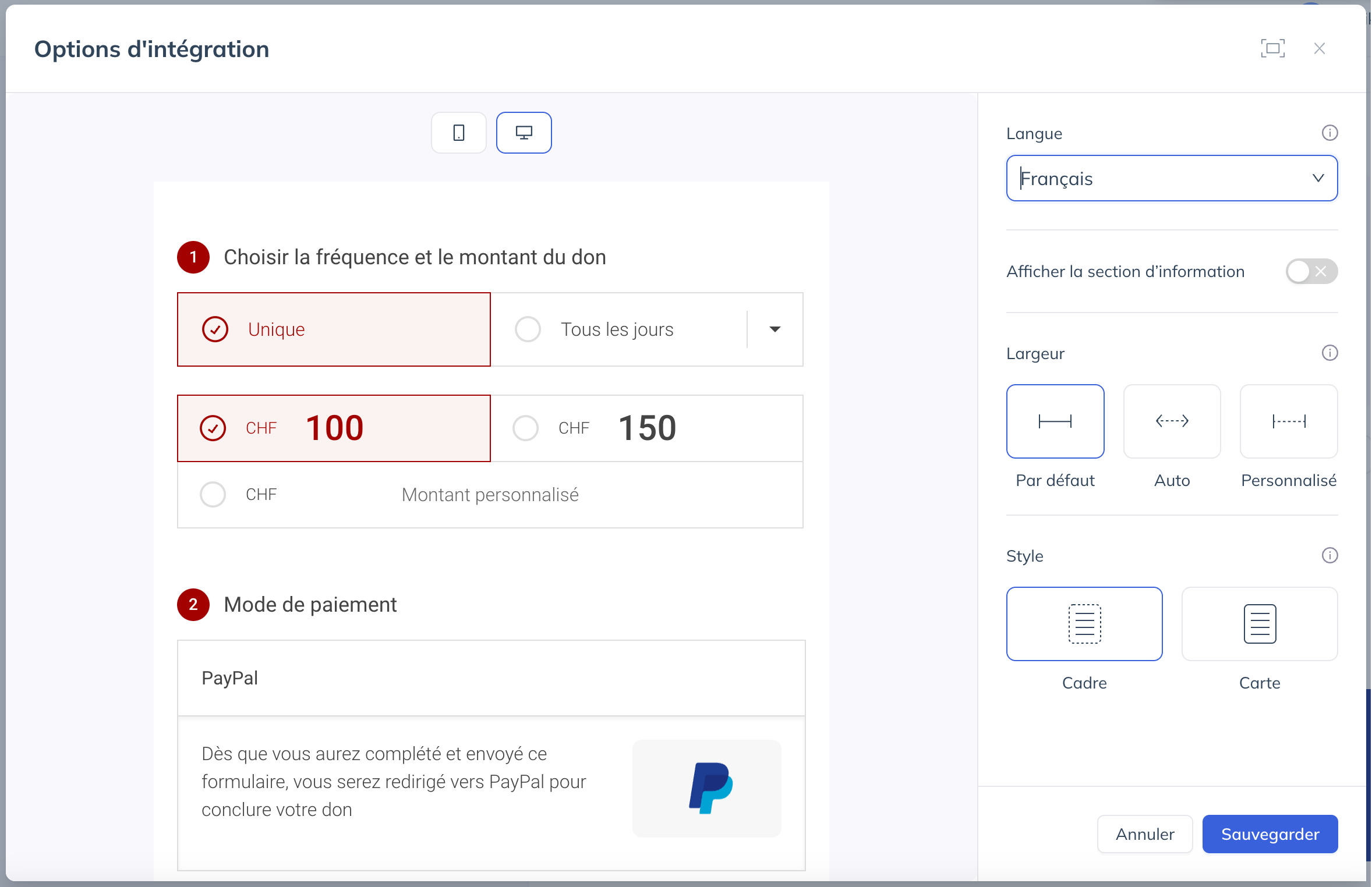Choose Carte style option
1372x887 pixels.
click(x=1260, y=623)
